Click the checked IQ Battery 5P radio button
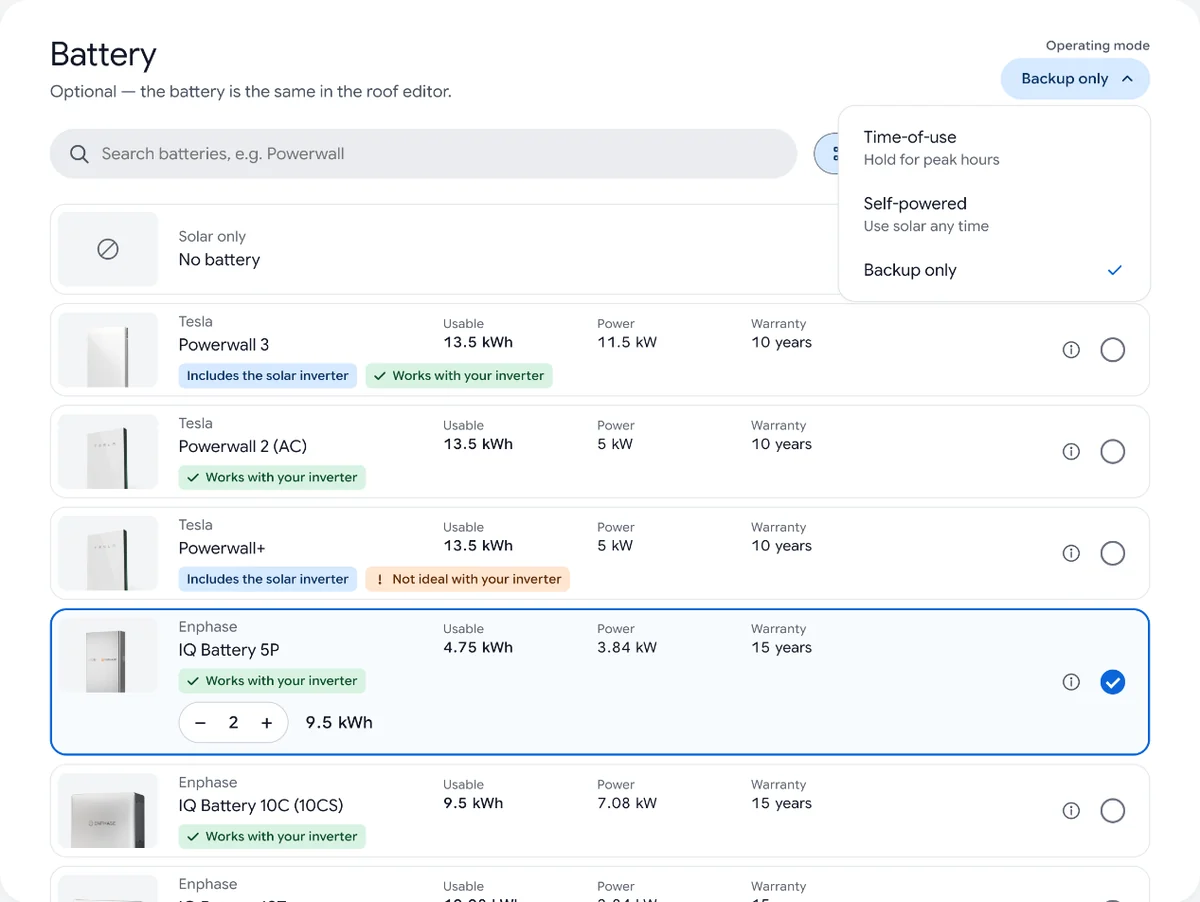Image resolution: width=1200 pixels, height=902 pixels. point(1112,682)
